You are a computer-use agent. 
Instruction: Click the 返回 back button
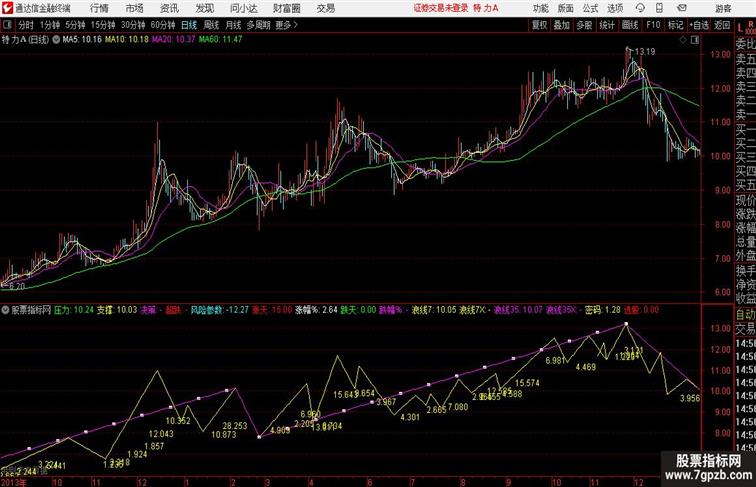pyautogui.click(x=722, y=25)
